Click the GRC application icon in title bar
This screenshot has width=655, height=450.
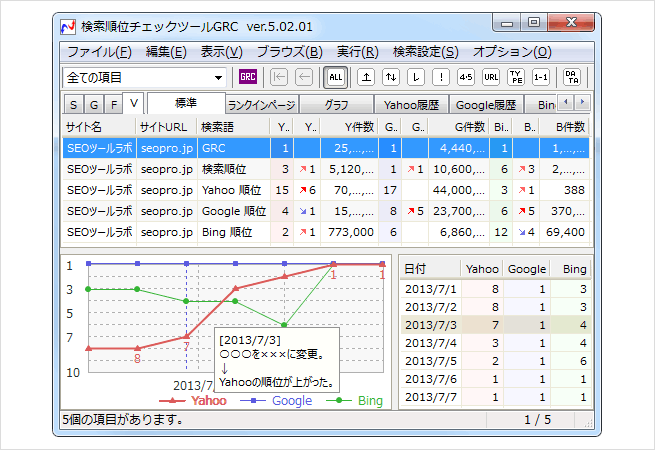(68, 27)
